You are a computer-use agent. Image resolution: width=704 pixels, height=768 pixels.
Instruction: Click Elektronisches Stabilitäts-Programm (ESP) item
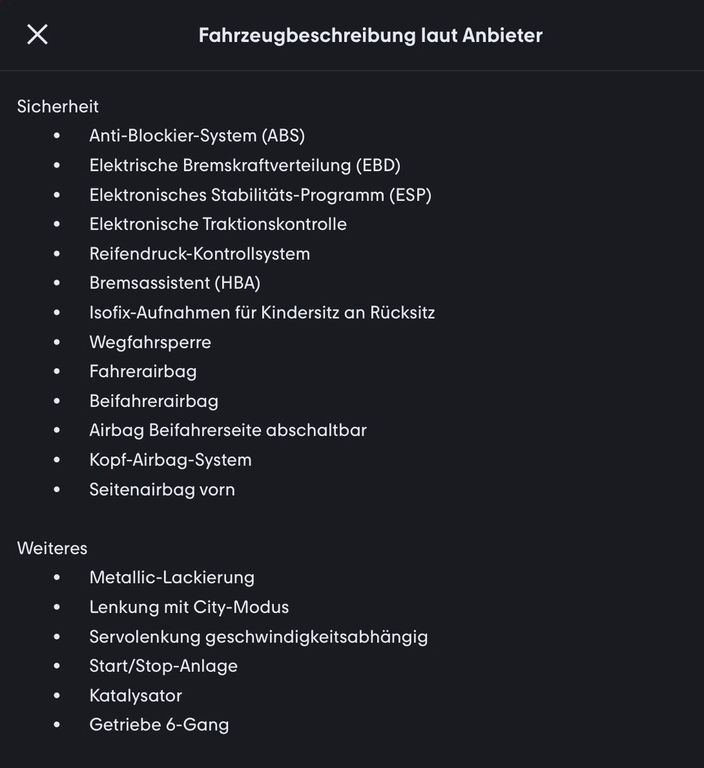pos(260,194)
